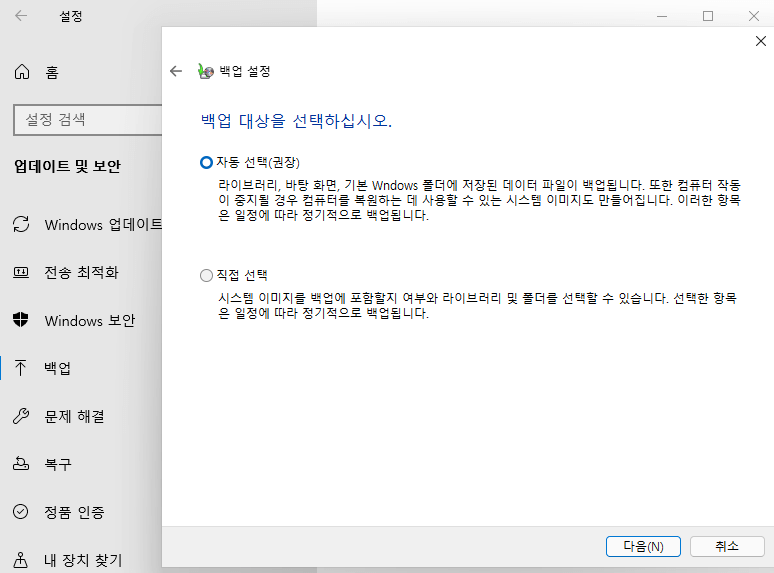Click the 자동 선택 description paragraph
This screenshot has height=573, width=774.
(479, 200)
